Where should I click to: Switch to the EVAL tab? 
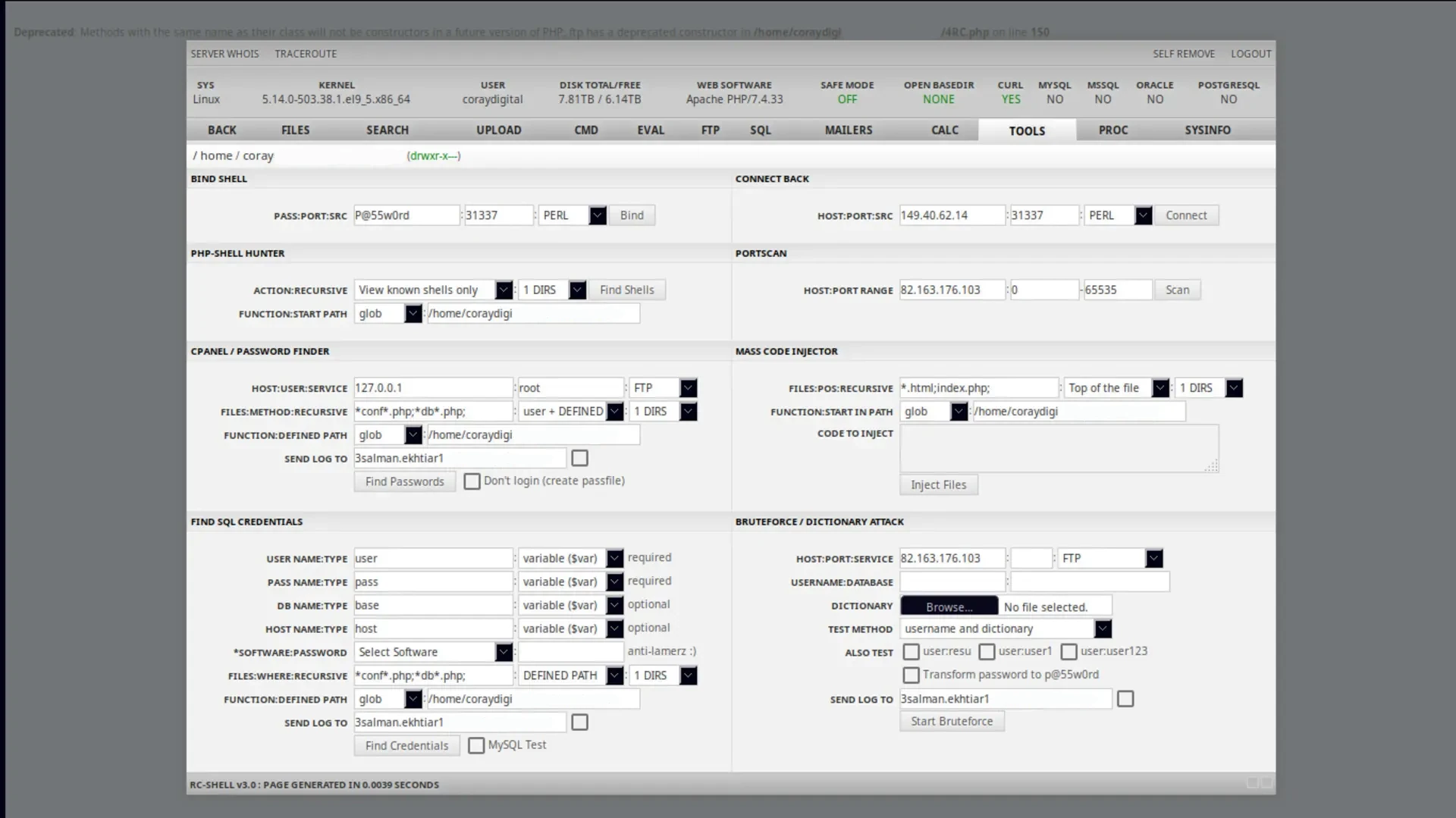coord(651,130)
